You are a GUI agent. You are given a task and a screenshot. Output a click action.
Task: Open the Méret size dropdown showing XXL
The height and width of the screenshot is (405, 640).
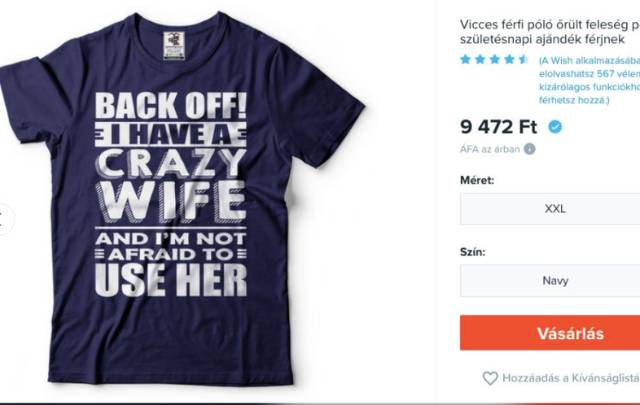(550, 209)
